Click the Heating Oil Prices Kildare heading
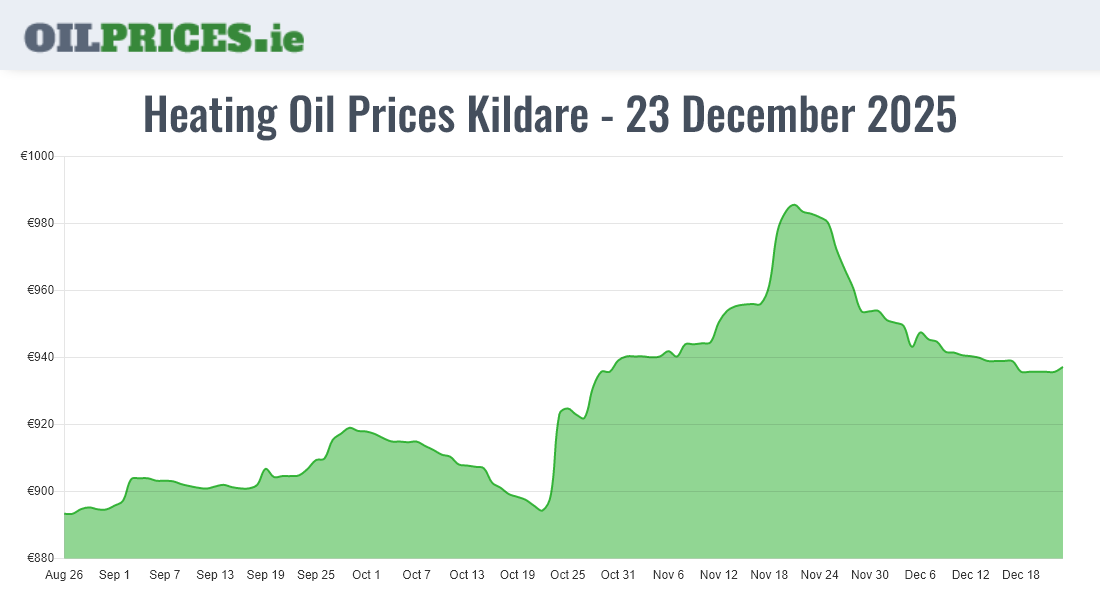 (550, 115)
